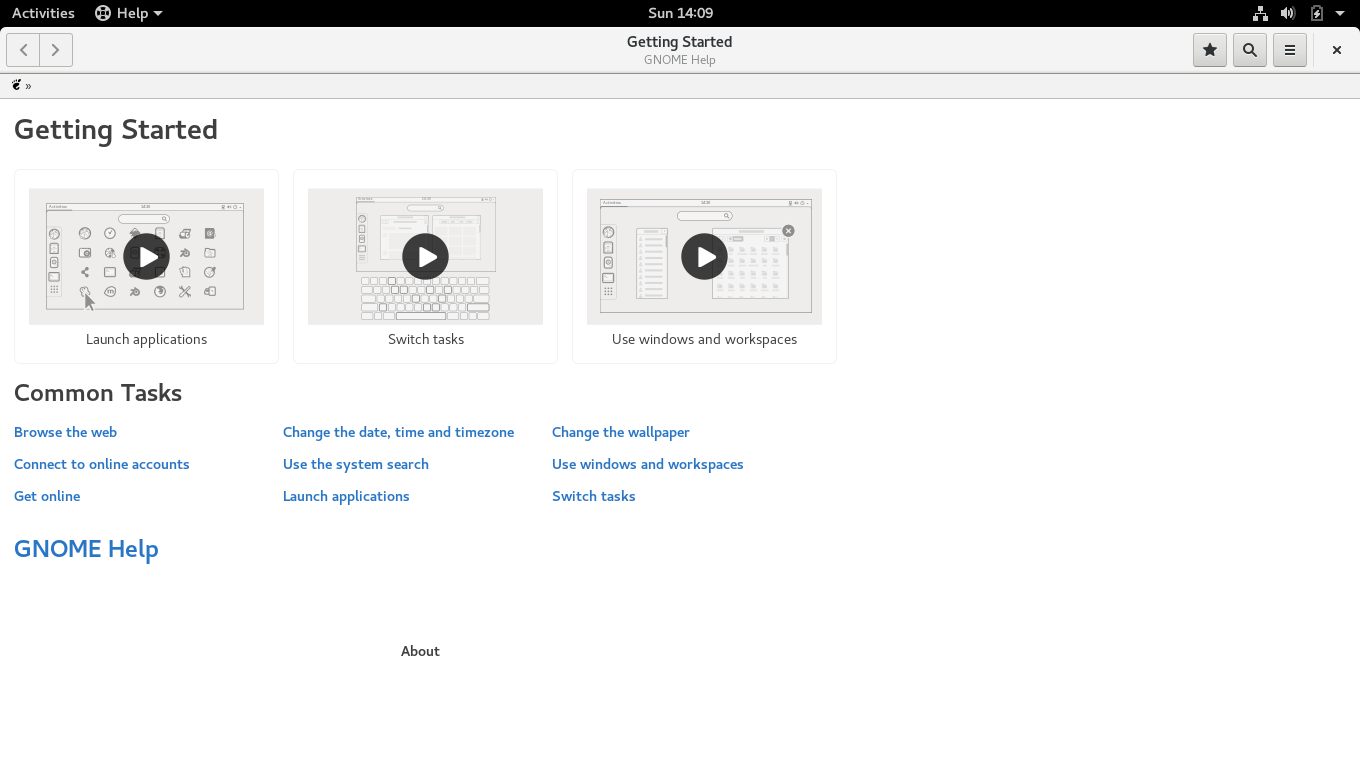
Task: Open Use windows and workspaces card caption
Action: click(x=704, y=339)
